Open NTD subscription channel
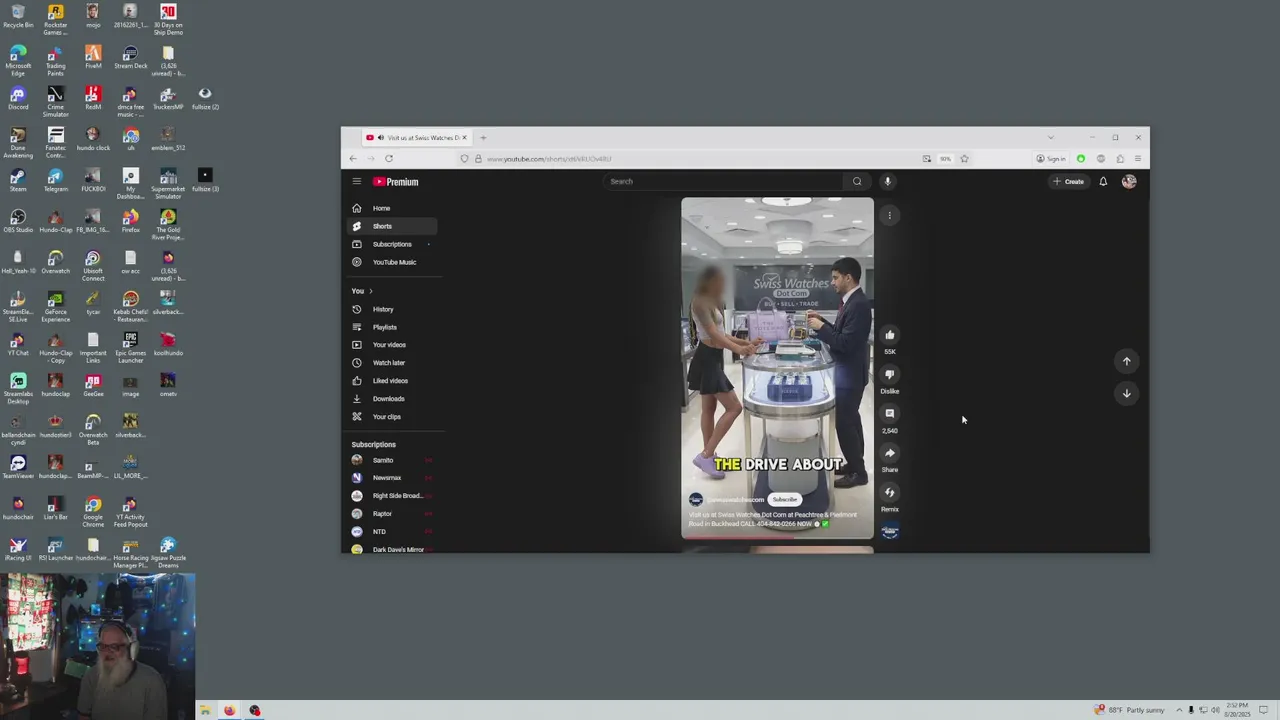 (x=392, y=532)
